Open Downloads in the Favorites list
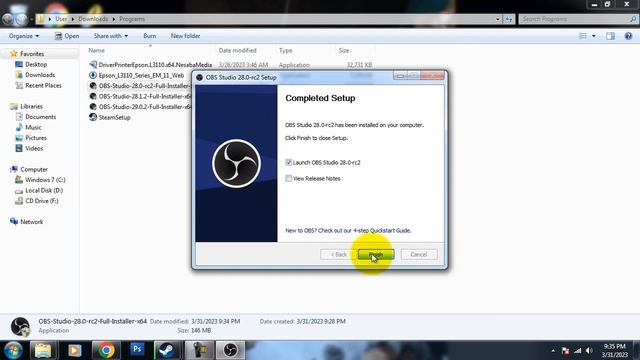This screenshot has width=640, height=360. pos(40,75)
